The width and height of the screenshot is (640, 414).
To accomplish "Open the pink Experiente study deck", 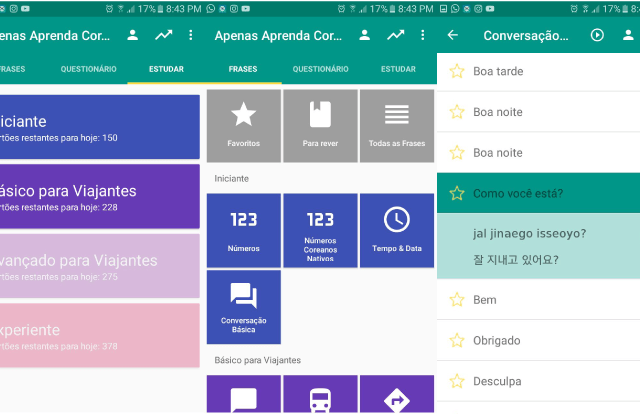I will click(x=100, y=336).
